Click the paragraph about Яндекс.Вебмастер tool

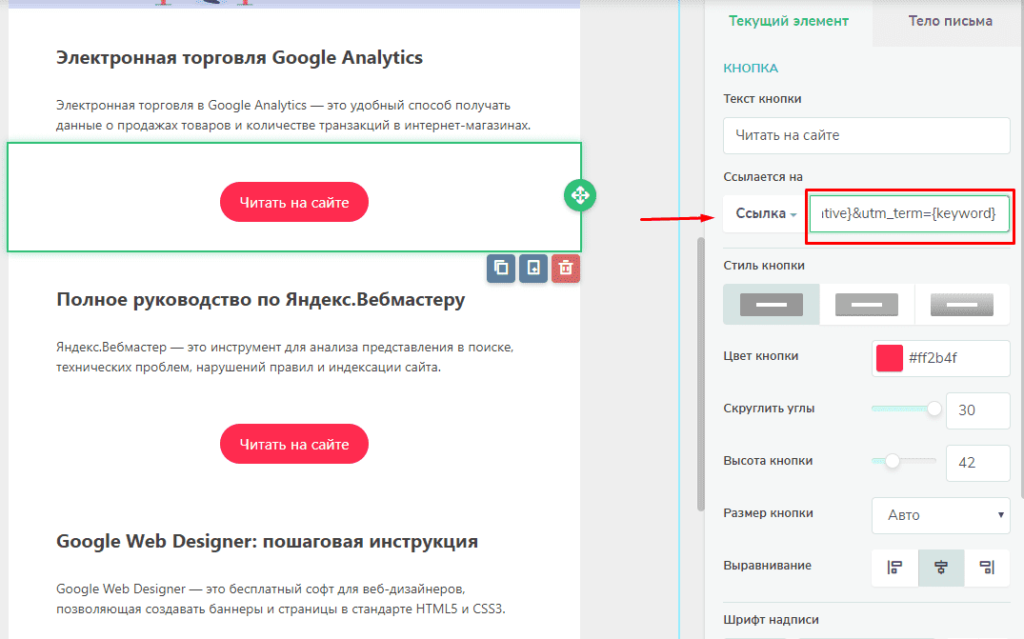click(x=285, y=357)
